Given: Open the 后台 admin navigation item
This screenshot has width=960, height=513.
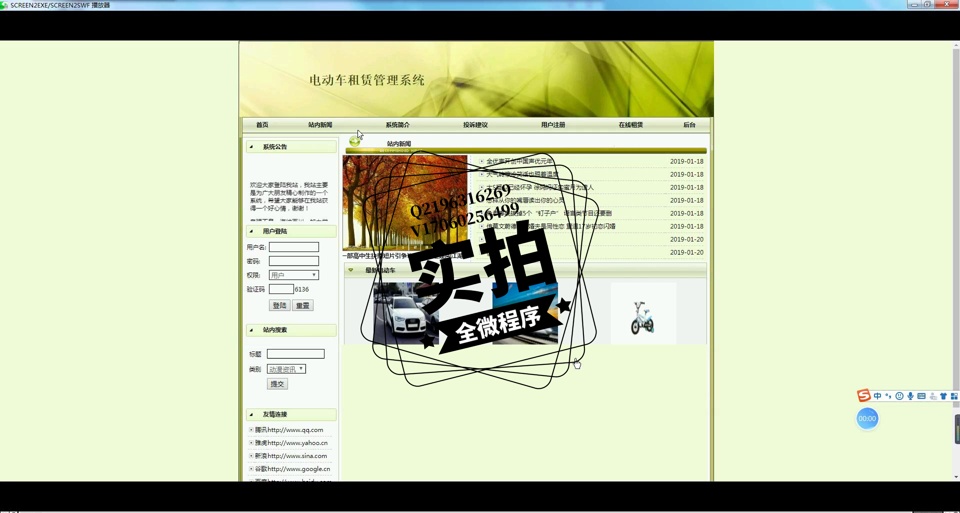Looking at the screenshot, I should pyautogui.click(x=689, y=125).
